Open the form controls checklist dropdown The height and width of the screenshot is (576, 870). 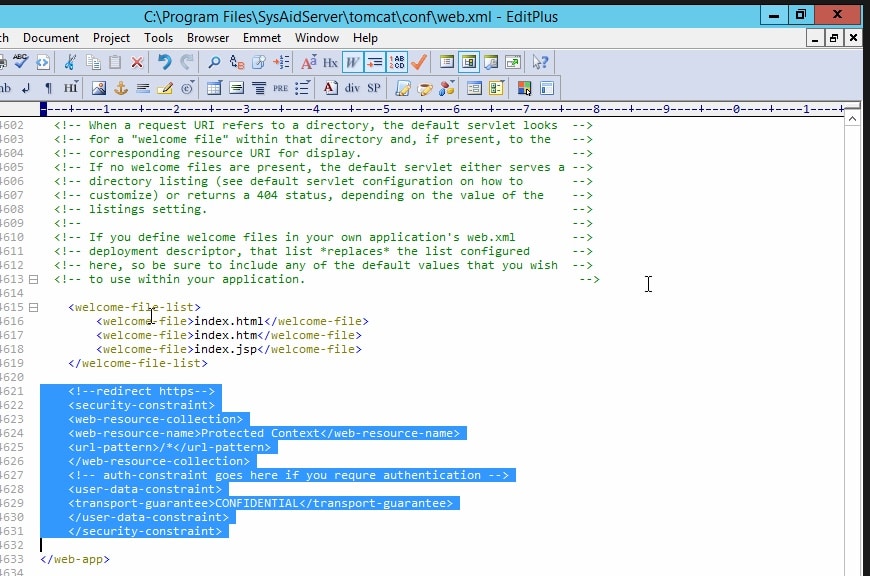(497, 88)
